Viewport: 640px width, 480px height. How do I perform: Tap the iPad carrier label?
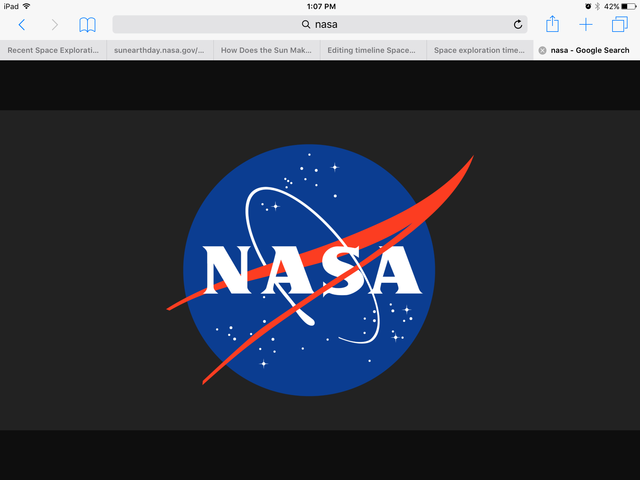pyautogui.click(x=11, y=6)
